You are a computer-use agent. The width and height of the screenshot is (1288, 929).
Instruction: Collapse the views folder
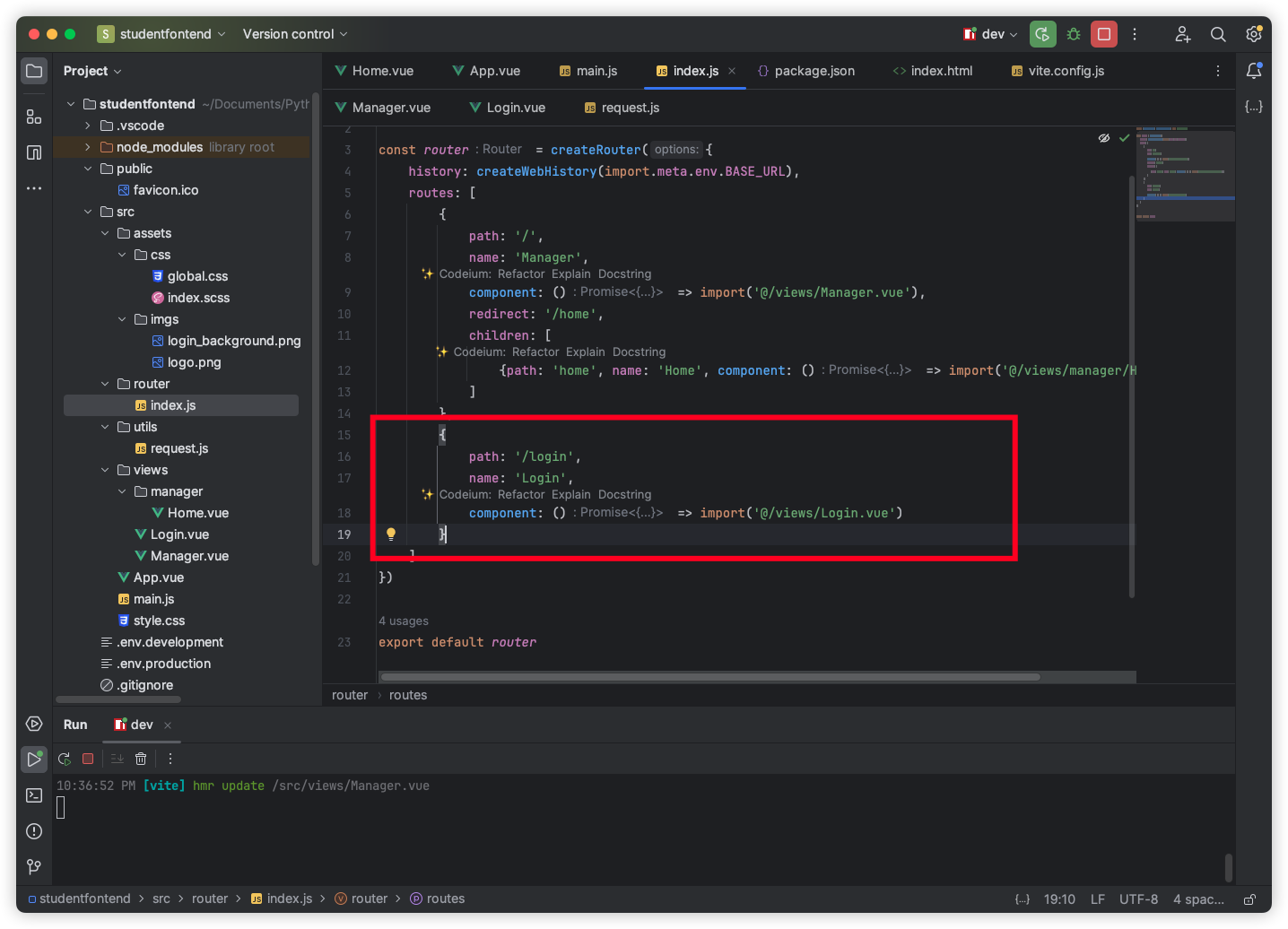click(105, 470)
